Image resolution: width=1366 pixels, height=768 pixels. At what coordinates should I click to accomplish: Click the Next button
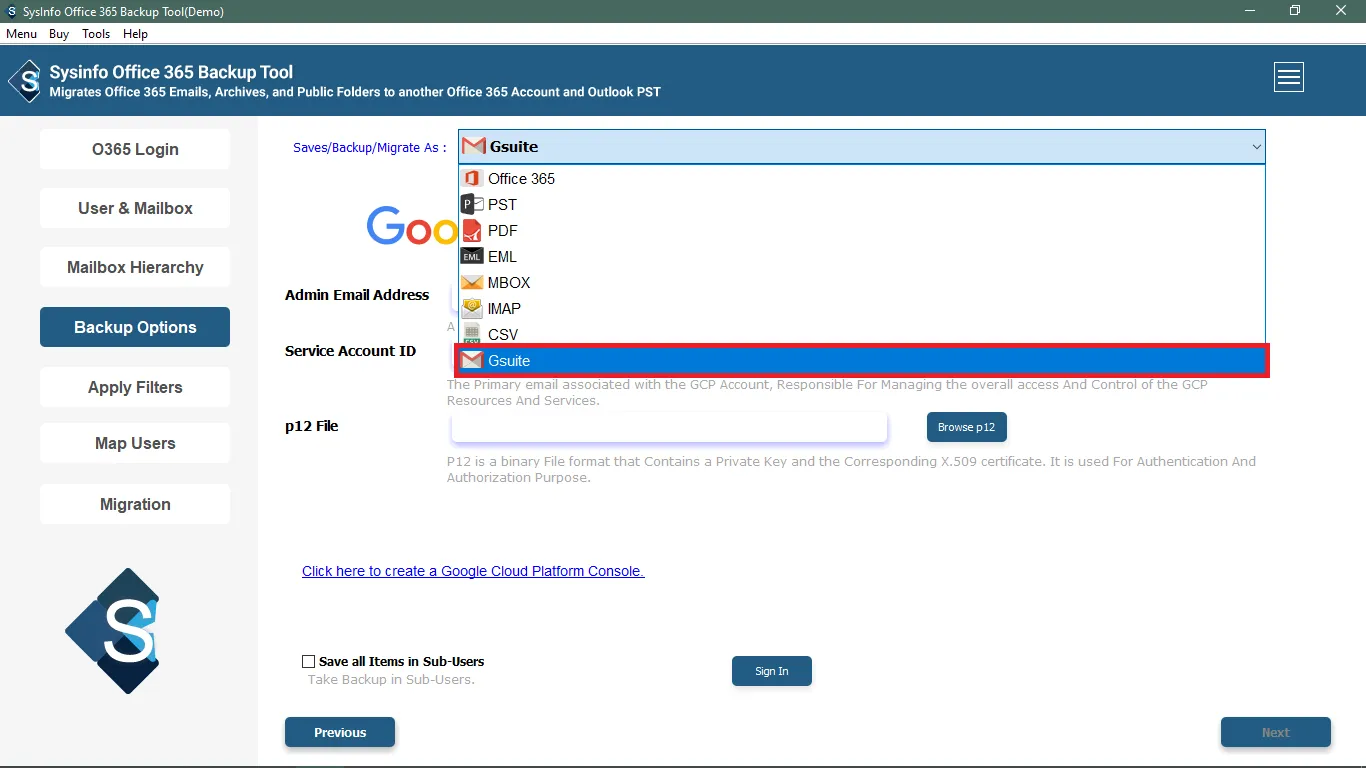tap(1276, 732)
